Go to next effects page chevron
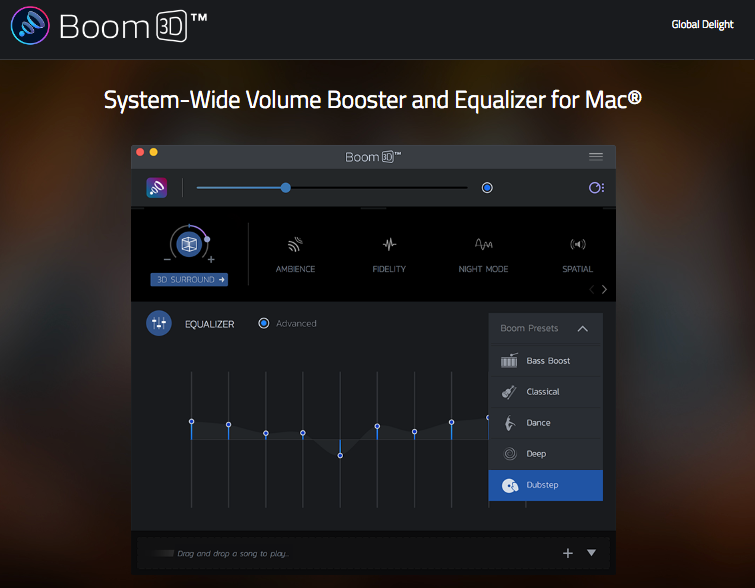 tap(604, 289)
